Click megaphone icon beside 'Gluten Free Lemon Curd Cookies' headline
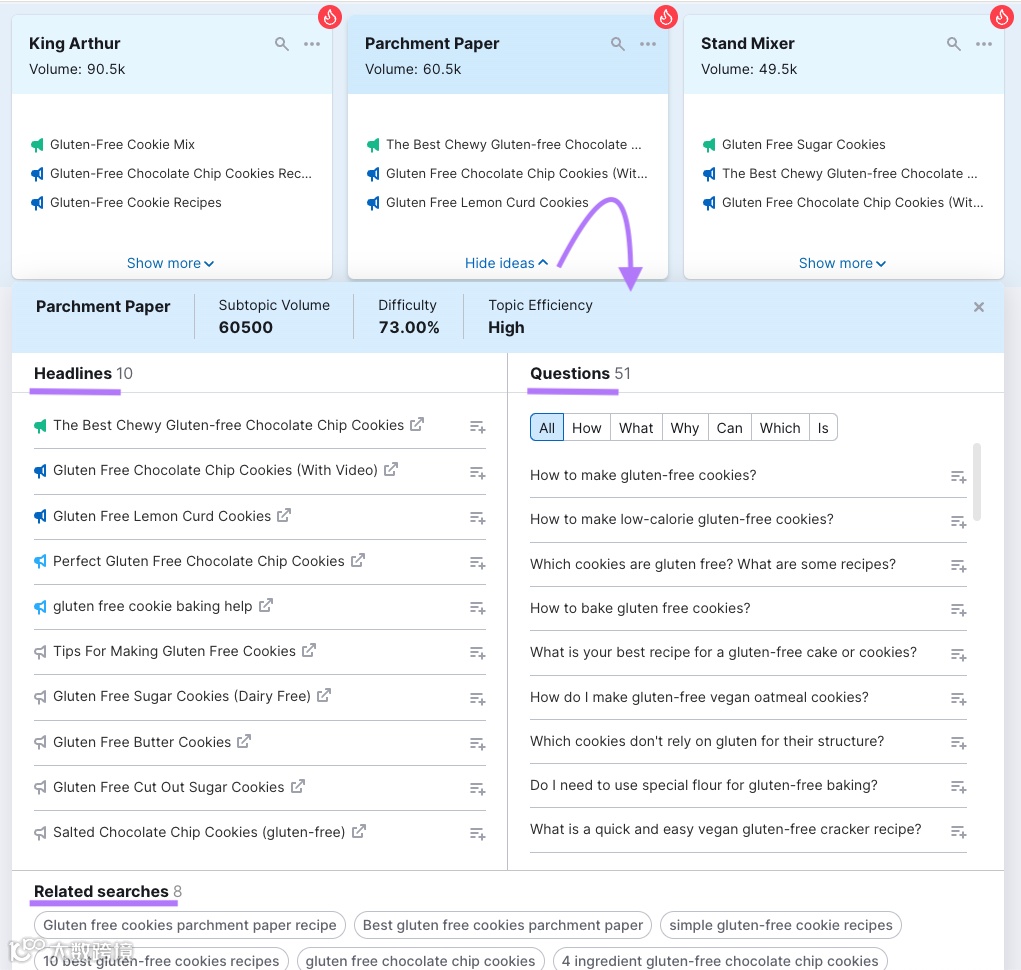1021x970 pixels. click(40, 516)
